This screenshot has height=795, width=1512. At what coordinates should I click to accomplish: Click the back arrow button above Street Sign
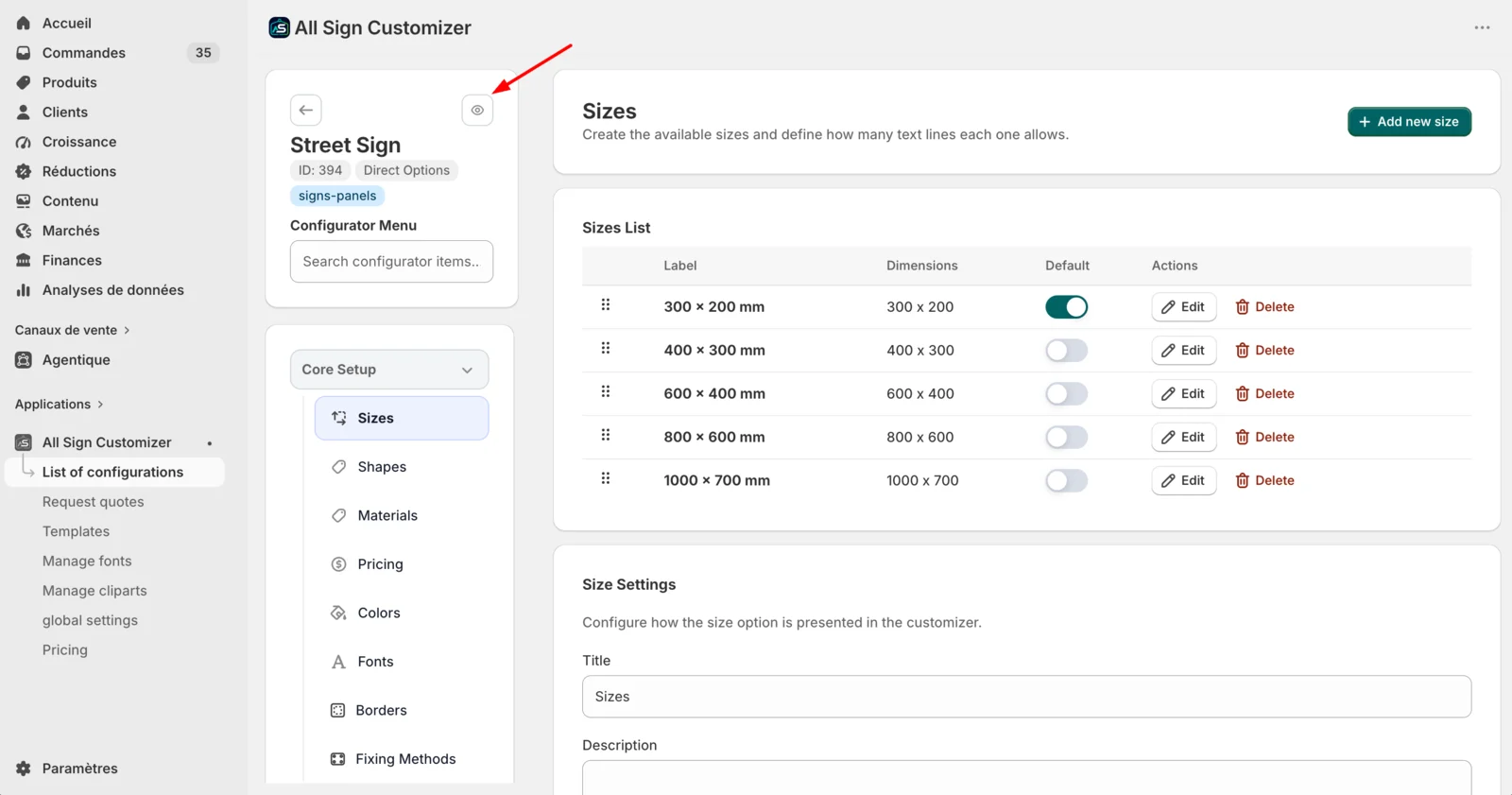(x=305, y=110)
